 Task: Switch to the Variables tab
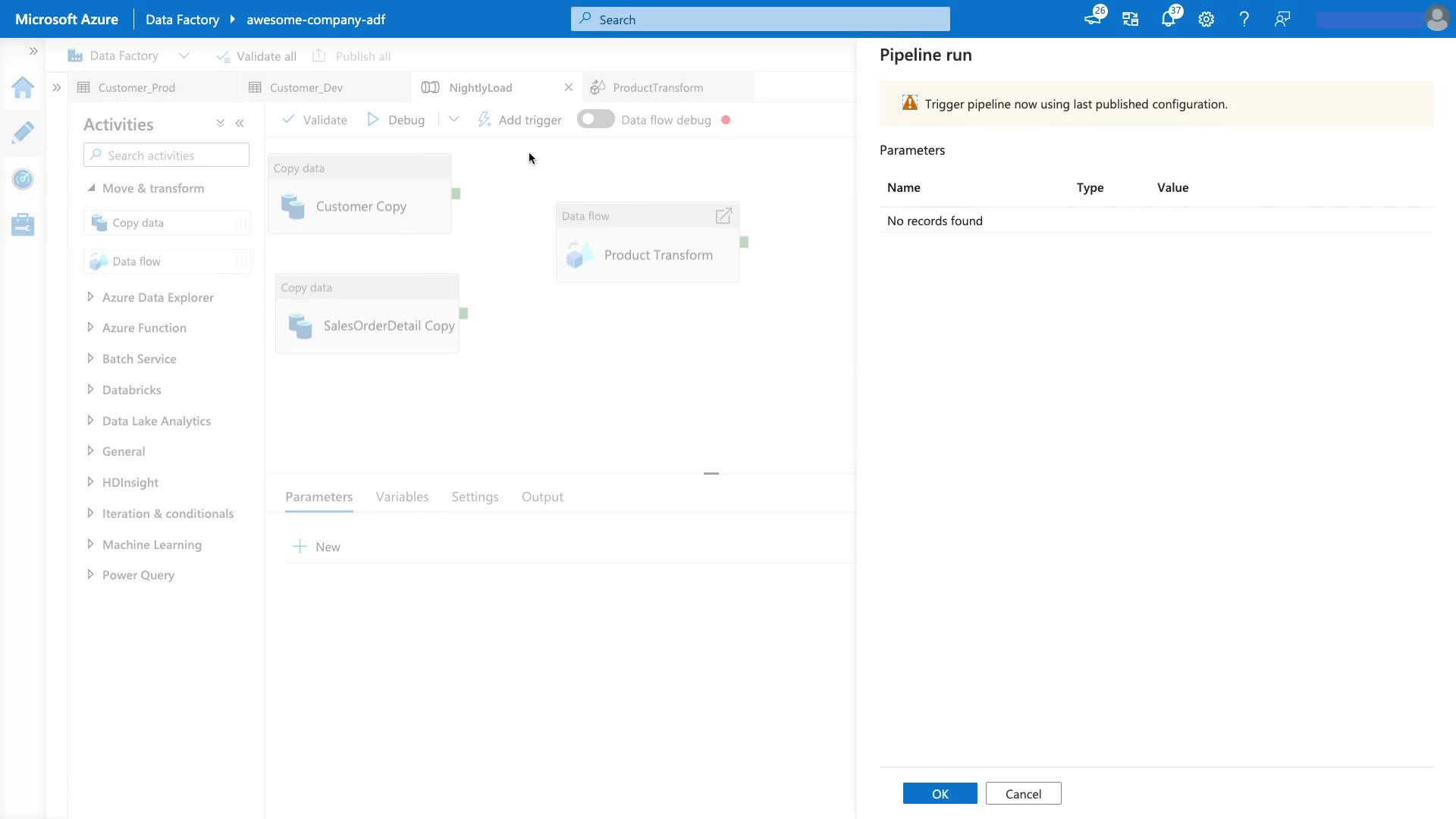tap(402, 497)
